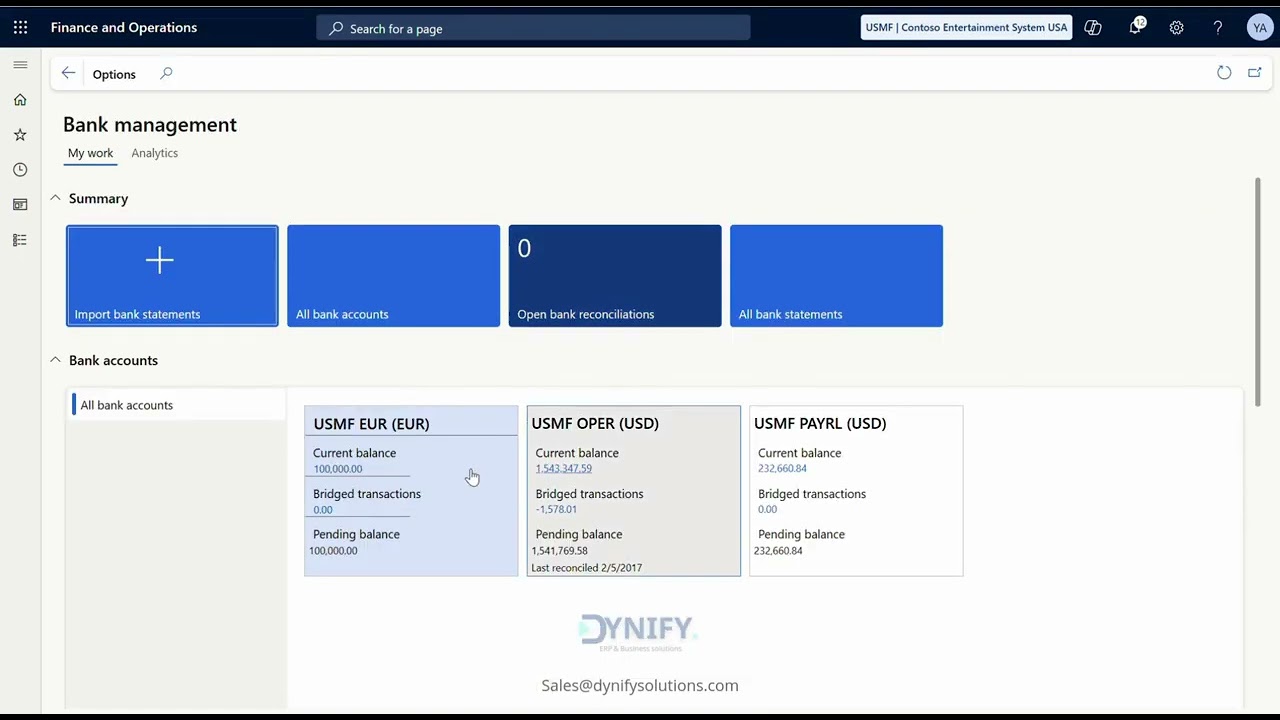1280x720 pixels.
Task: Open Modules list icon in the sidebar
Action: [20, 240]
